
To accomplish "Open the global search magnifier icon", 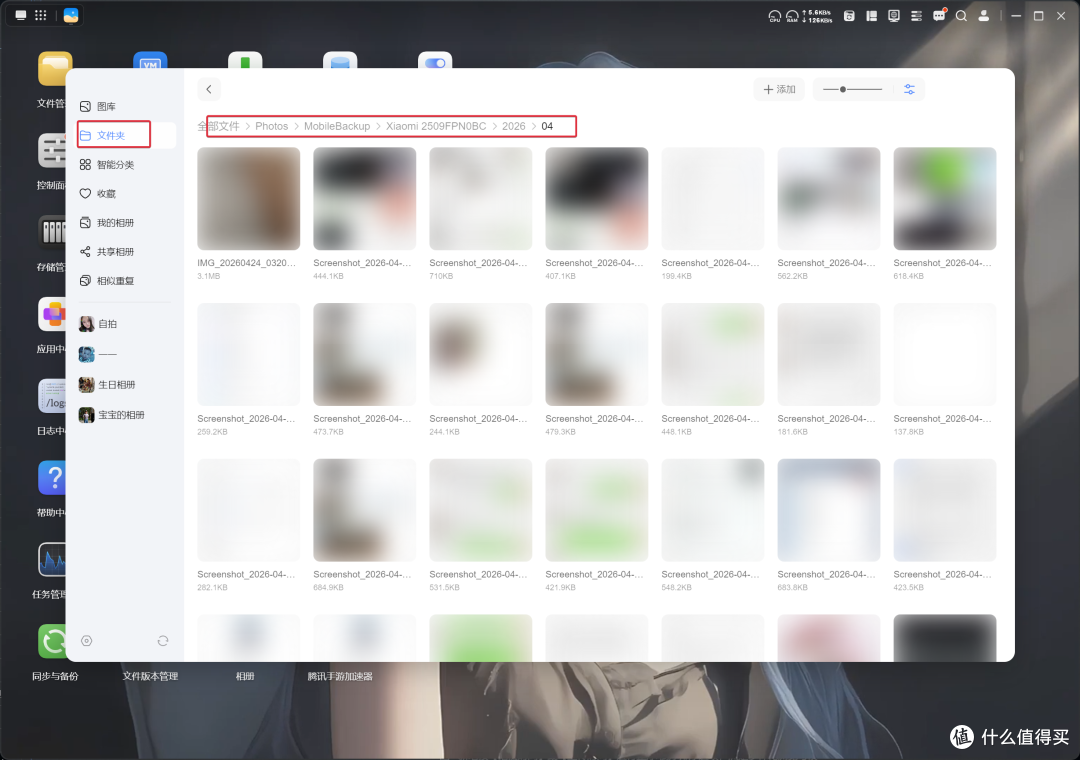I will (962, 16).
